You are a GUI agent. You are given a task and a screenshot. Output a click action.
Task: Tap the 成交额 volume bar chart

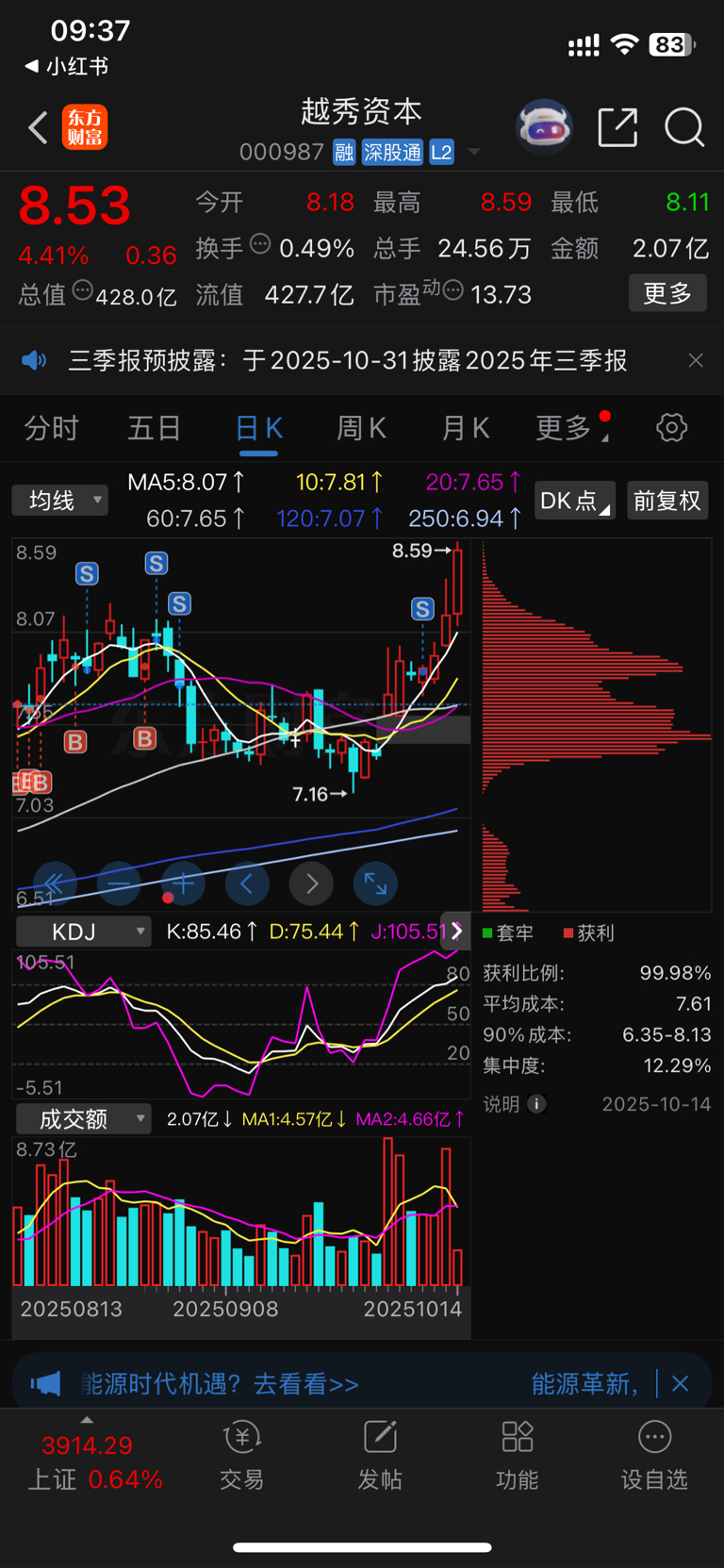tap(241, 1212)
